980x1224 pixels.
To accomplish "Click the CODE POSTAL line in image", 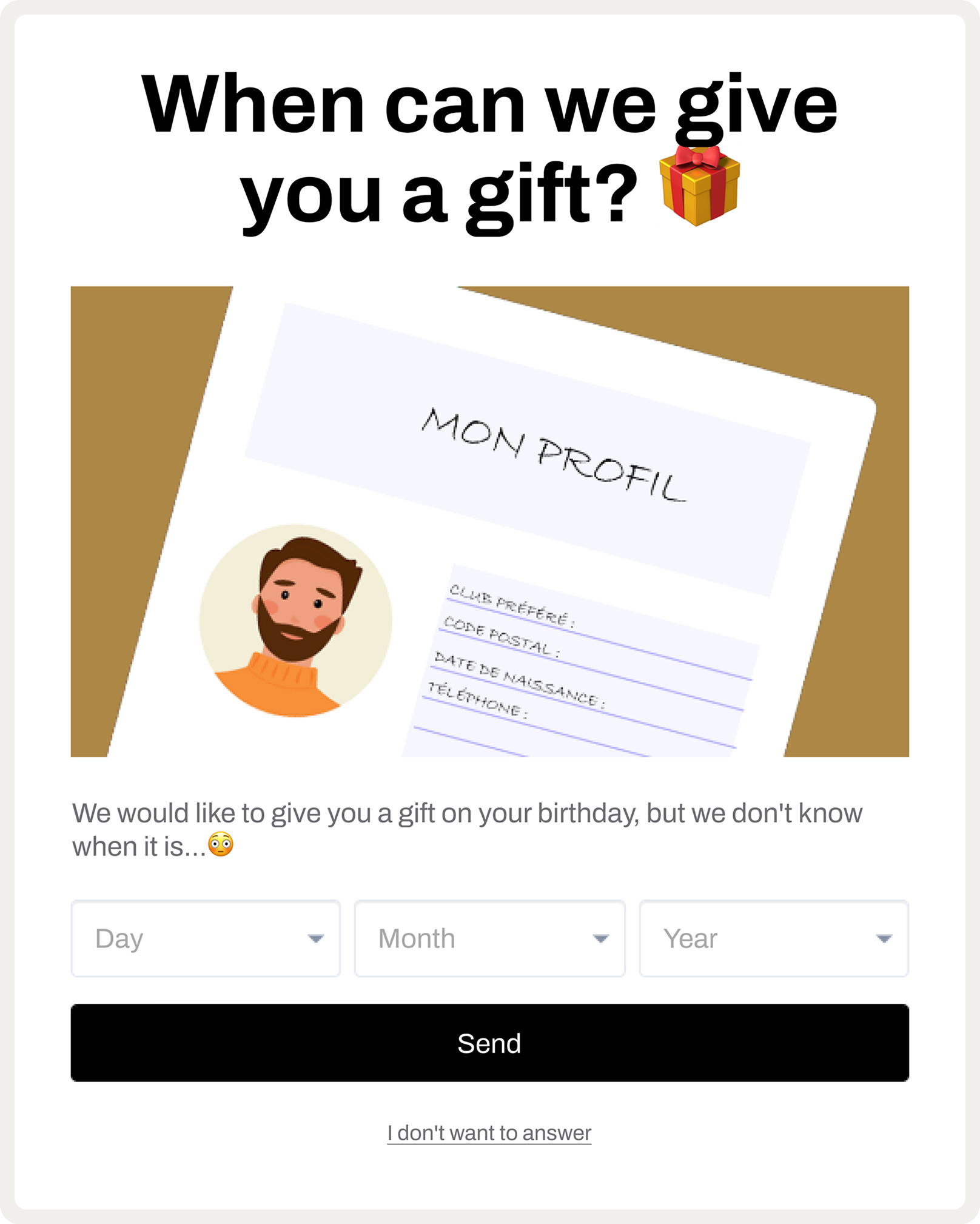I will 502,637.
